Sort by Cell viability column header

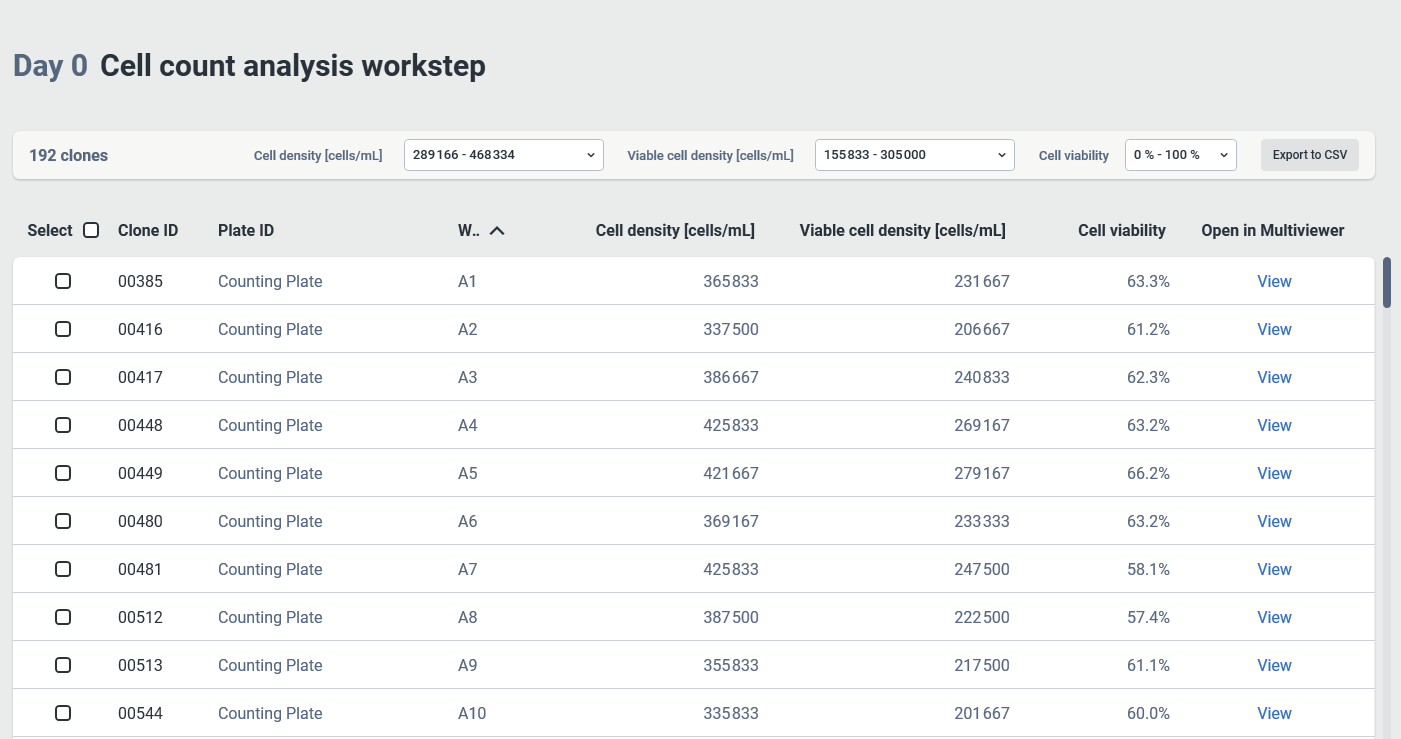pyautogui.click(x=1122, y=230)
